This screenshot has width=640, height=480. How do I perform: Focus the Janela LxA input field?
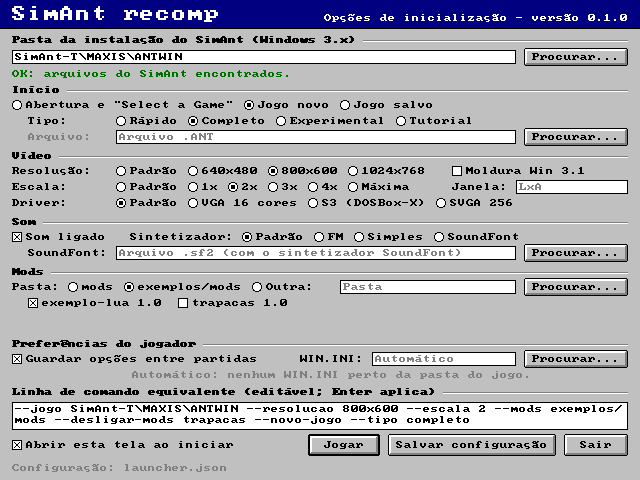571,187
